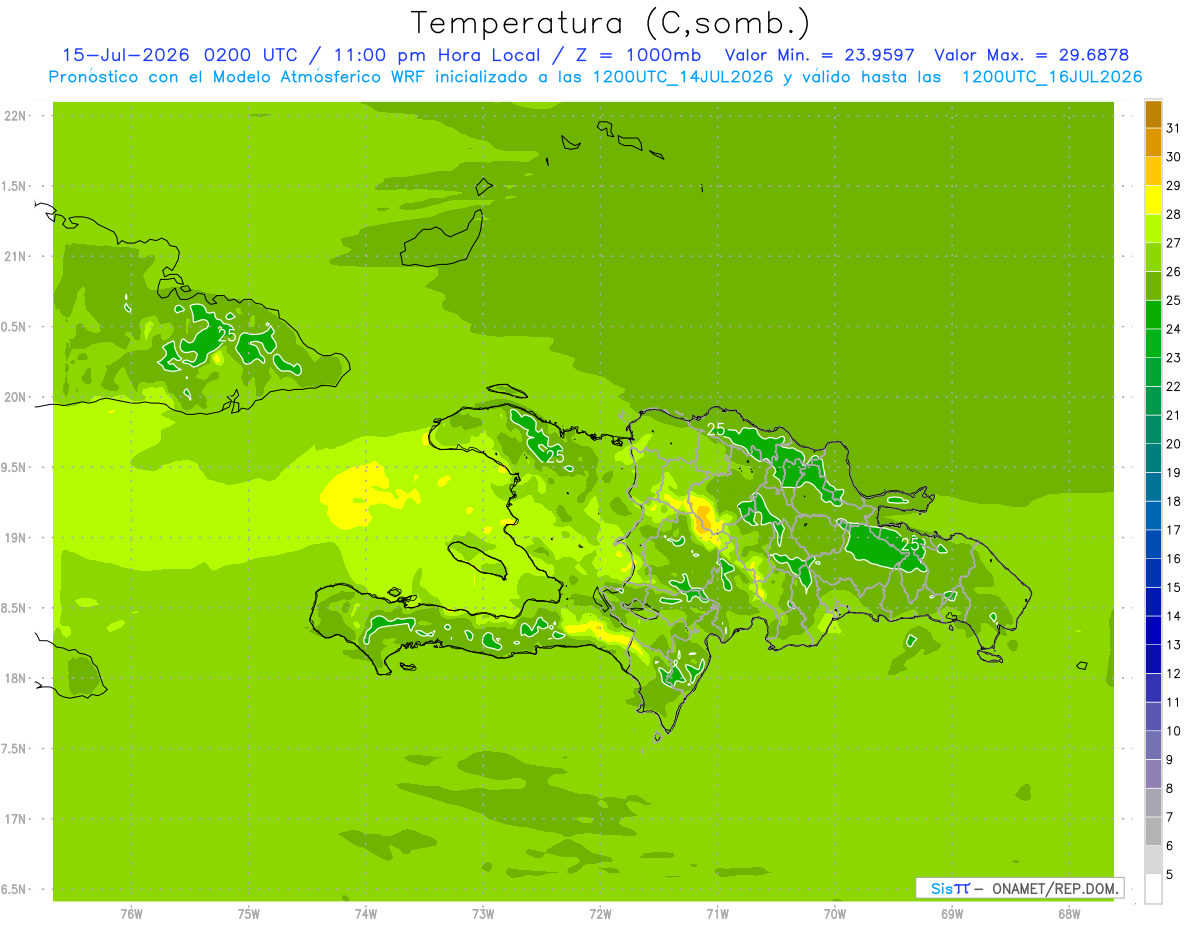Pick the legend color between 27 and 28

[x=1153, y=229]
